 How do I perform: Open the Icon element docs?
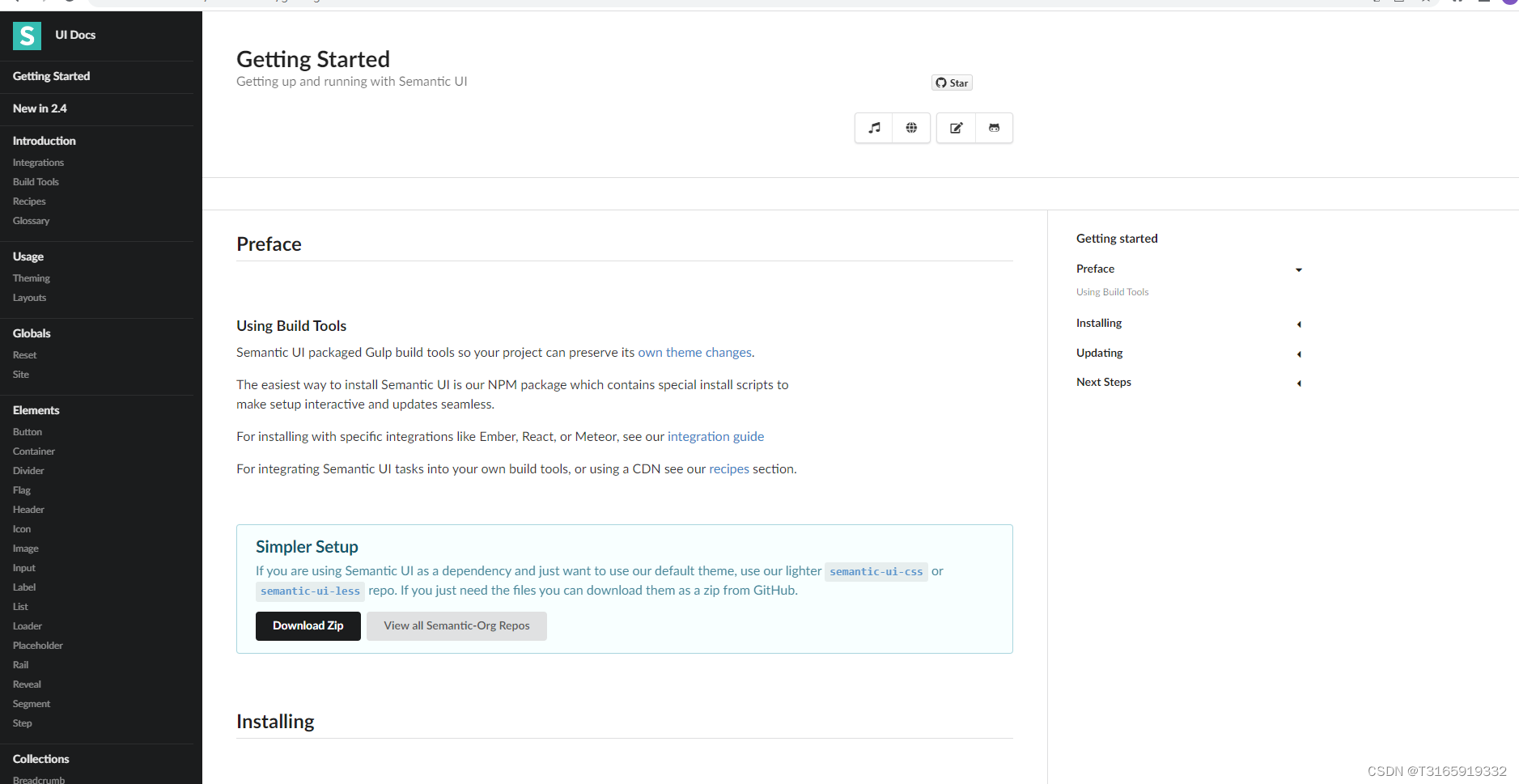(x=22, y=529)
